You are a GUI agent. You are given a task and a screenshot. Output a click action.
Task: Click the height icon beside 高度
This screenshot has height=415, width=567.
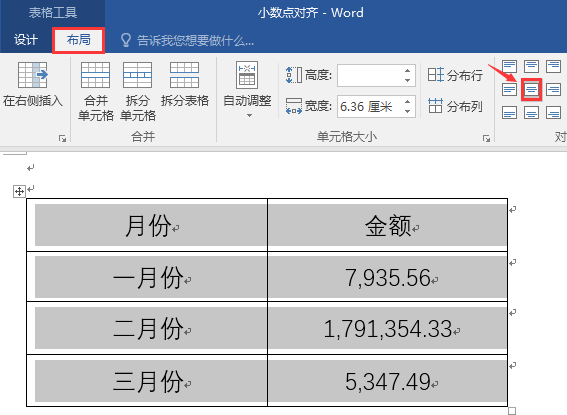point(294,75)
